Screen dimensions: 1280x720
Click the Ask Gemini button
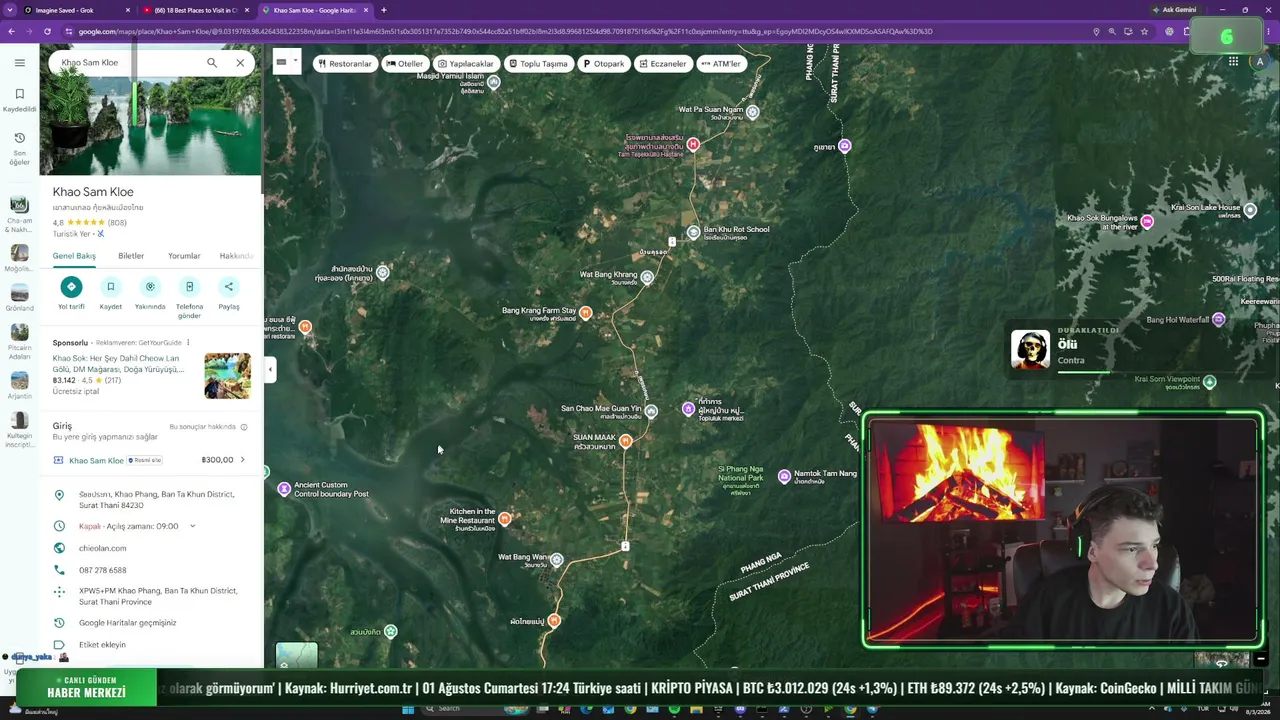(x=1174, y=10)
